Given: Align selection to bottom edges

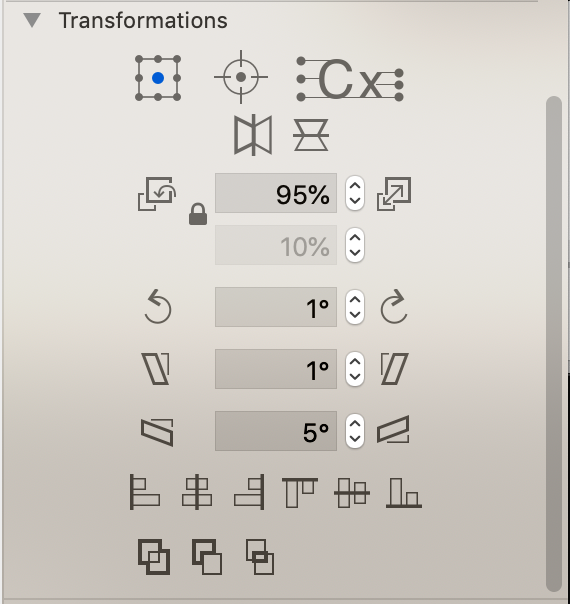Looking at the screenshot, I should (x=404, y=493).
